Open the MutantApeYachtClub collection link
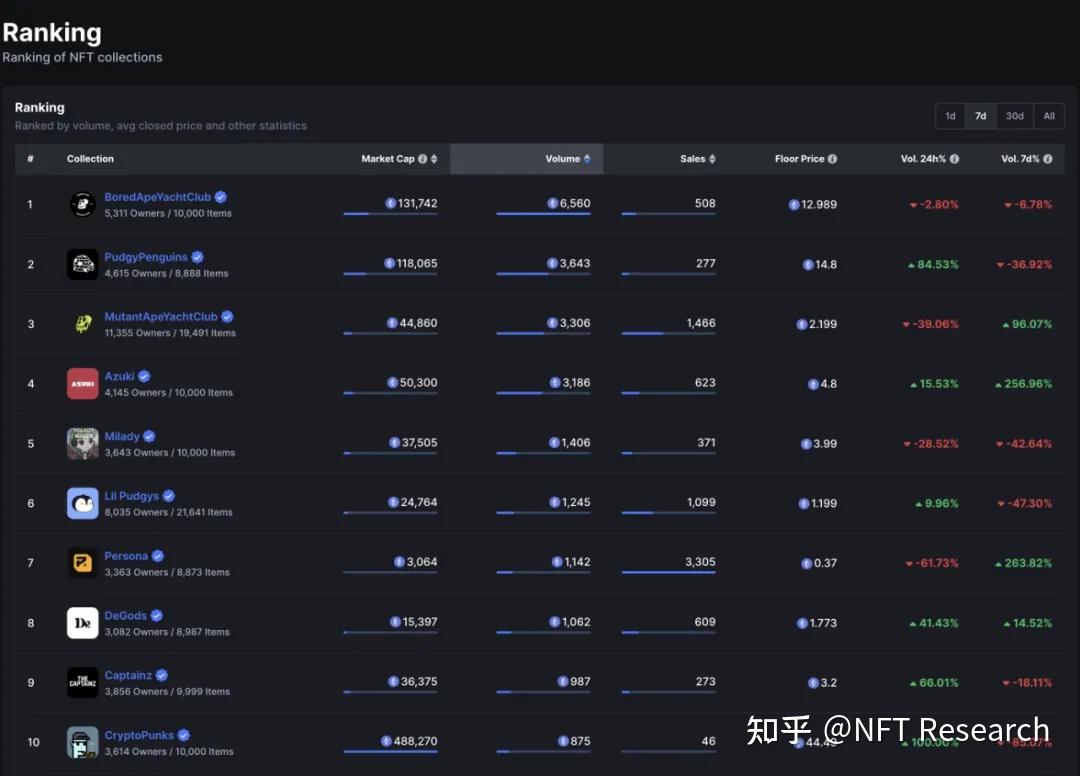 pos(161,317)
